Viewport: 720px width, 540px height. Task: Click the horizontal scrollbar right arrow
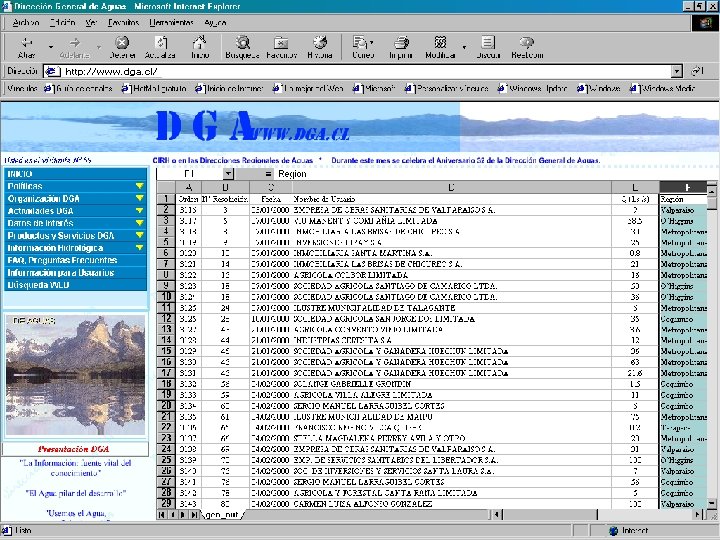coord(699,515)
